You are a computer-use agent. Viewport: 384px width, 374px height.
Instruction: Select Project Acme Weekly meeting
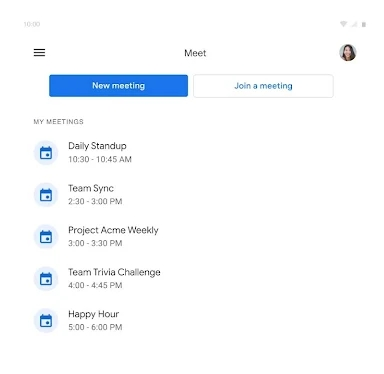[x=192, y=237]
